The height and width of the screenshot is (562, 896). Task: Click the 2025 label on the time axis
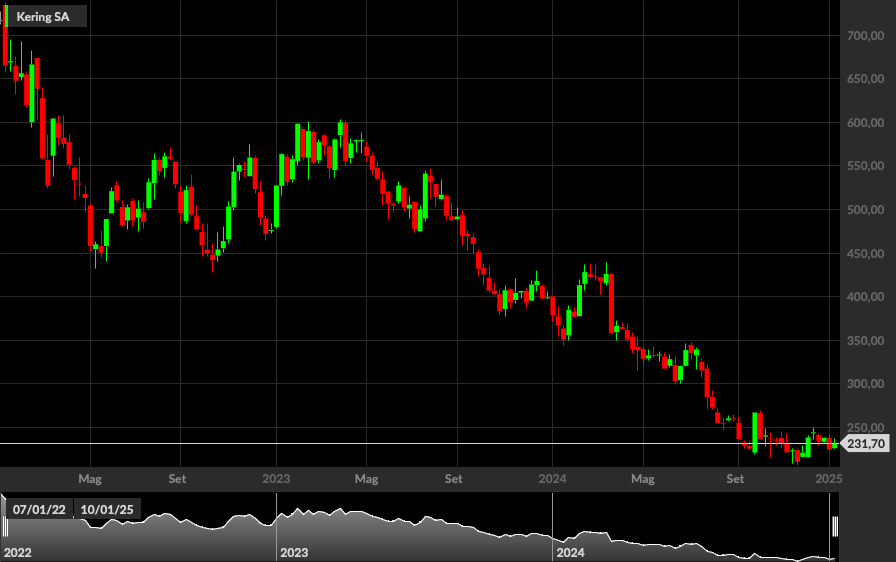(829, 479)
